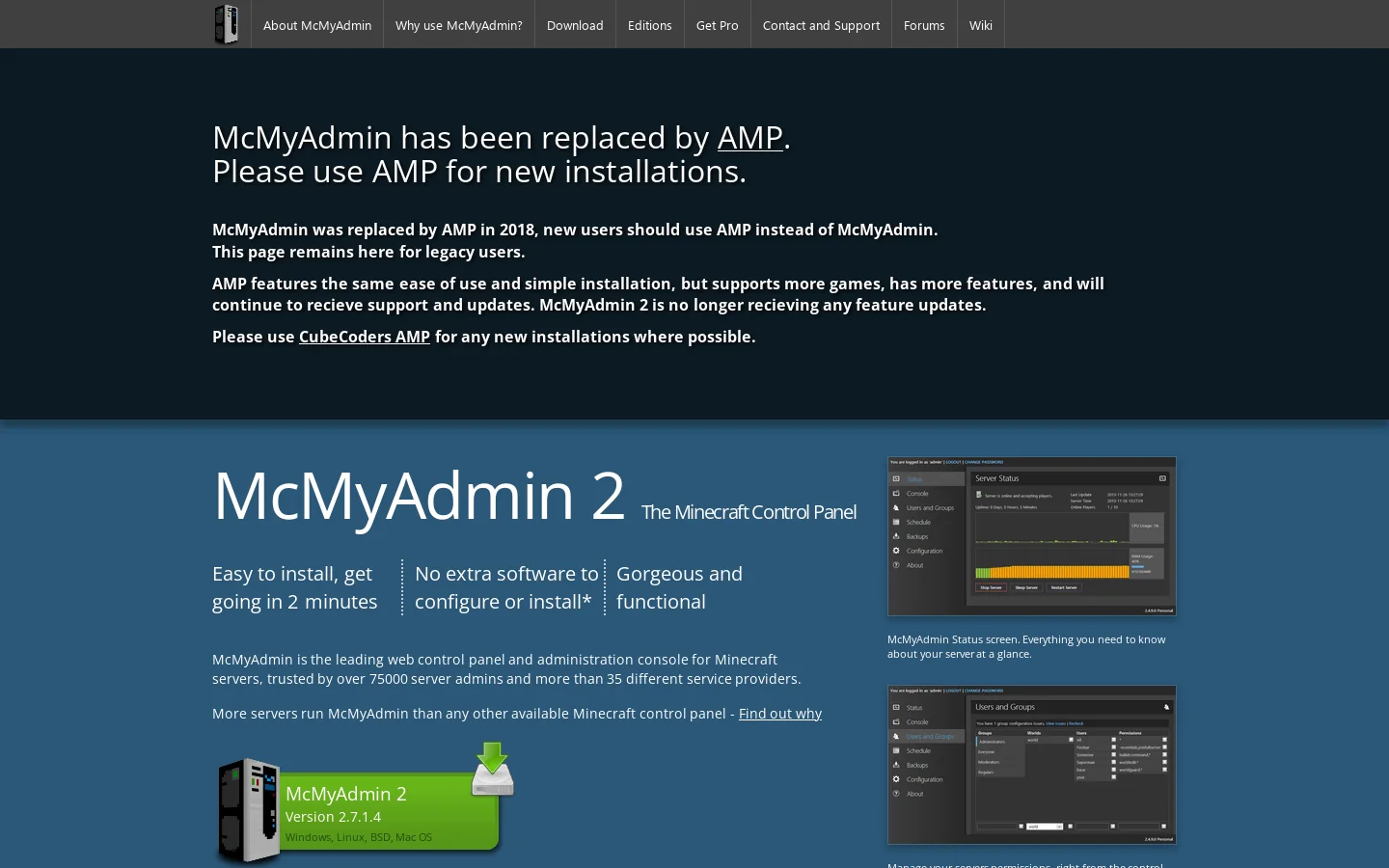This screenshot has width=1389, height=868.
Task: Click paragraph about 75000 server admins
Action: [x=506, y=669]
